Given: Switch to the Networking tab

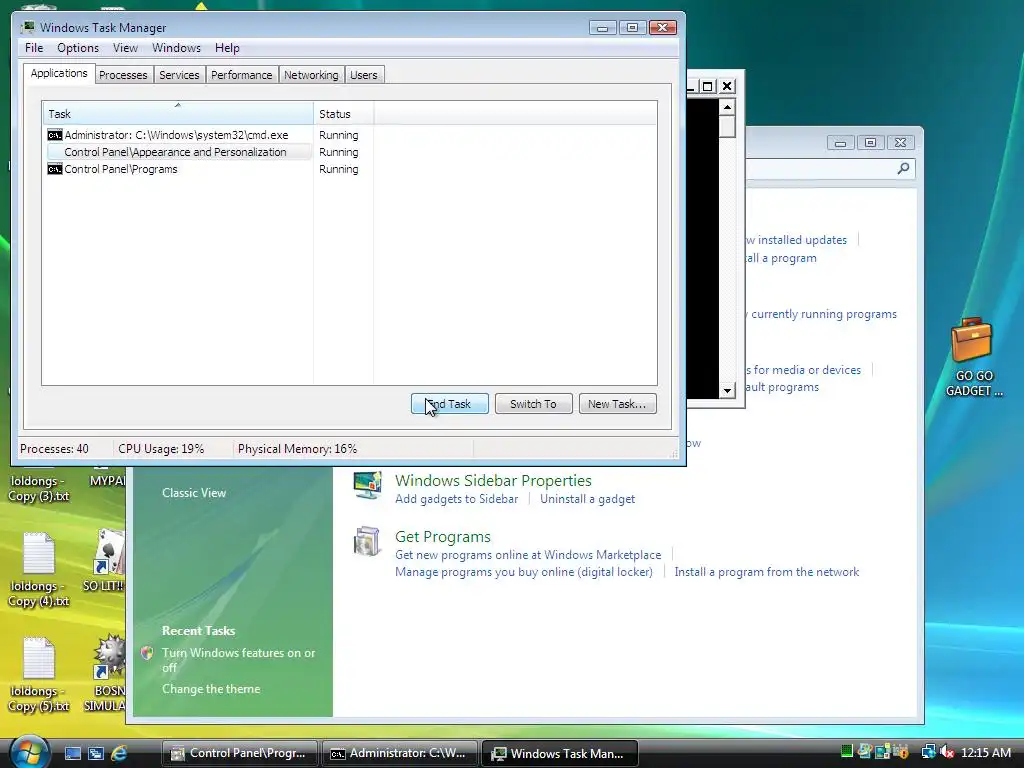Looking at the screenshot, I should tap(311, 75).
